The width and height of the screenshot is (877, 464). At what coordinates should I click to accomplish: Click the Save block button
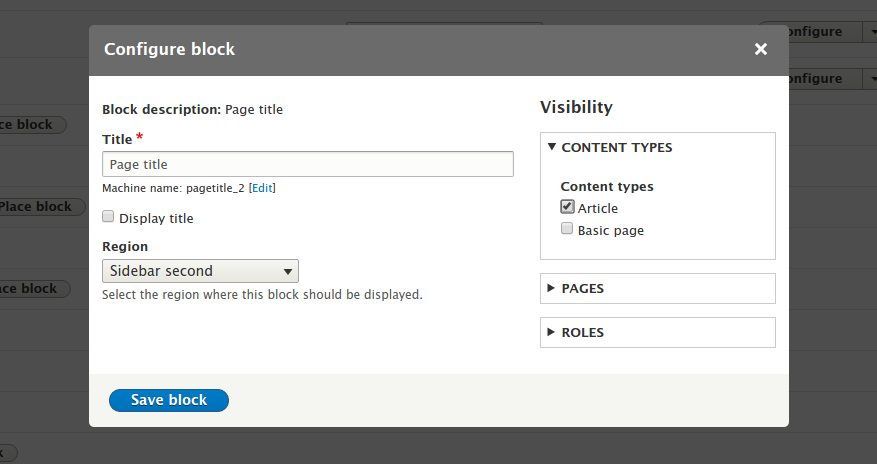tap(169, 400)
